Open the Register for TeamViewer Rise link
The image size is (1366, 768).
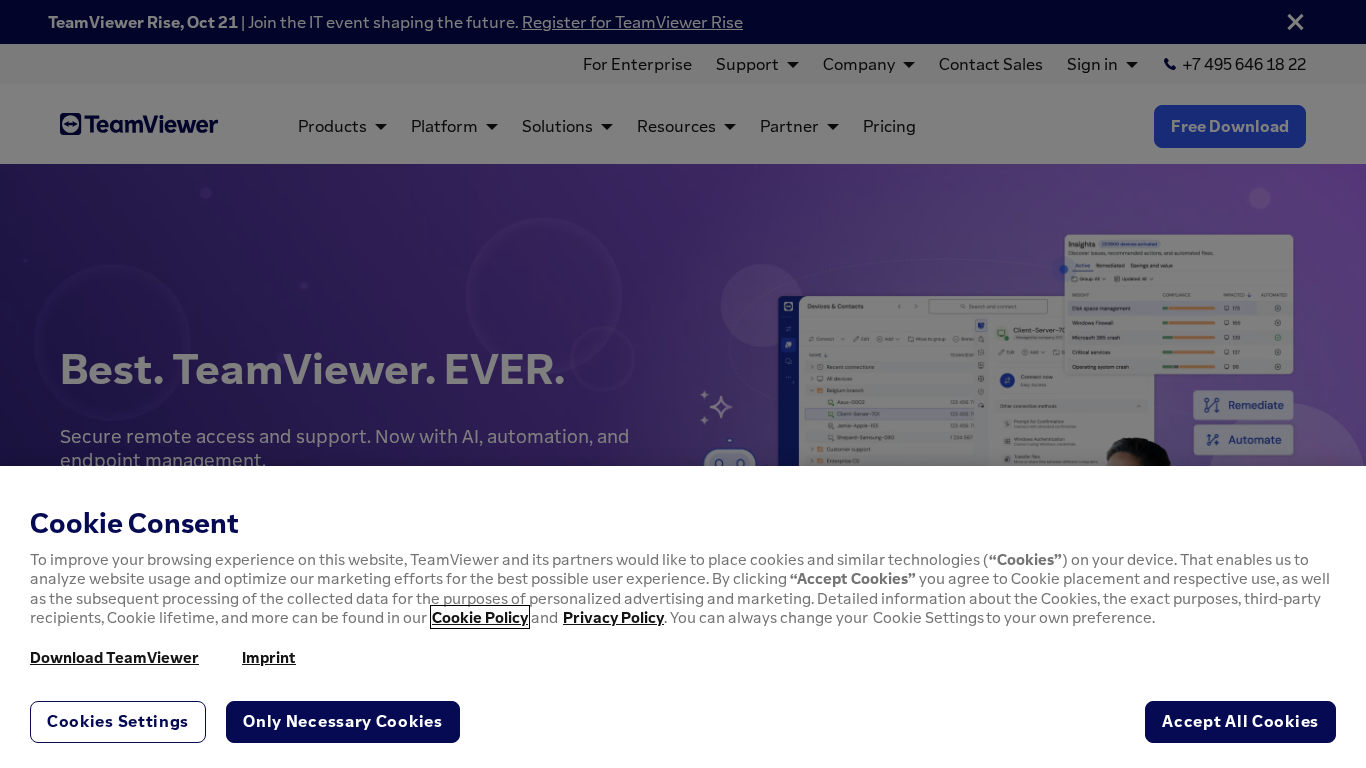(x=632, y=22)
